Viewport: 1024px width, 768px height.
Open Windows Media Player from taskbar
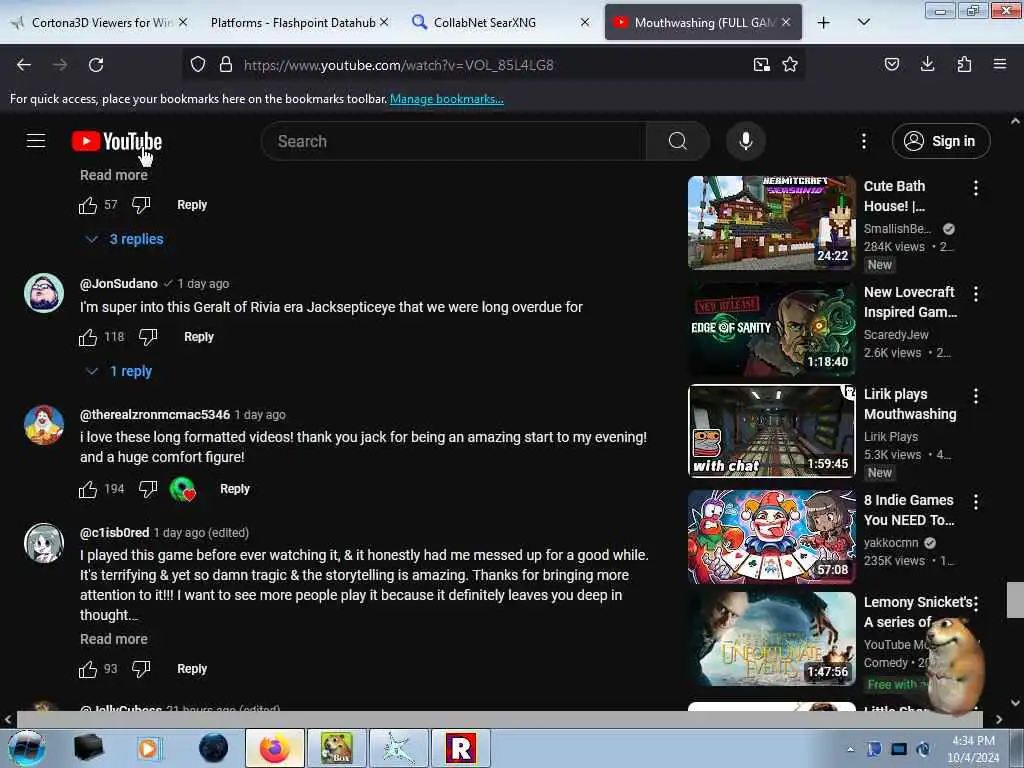[149, 748]
